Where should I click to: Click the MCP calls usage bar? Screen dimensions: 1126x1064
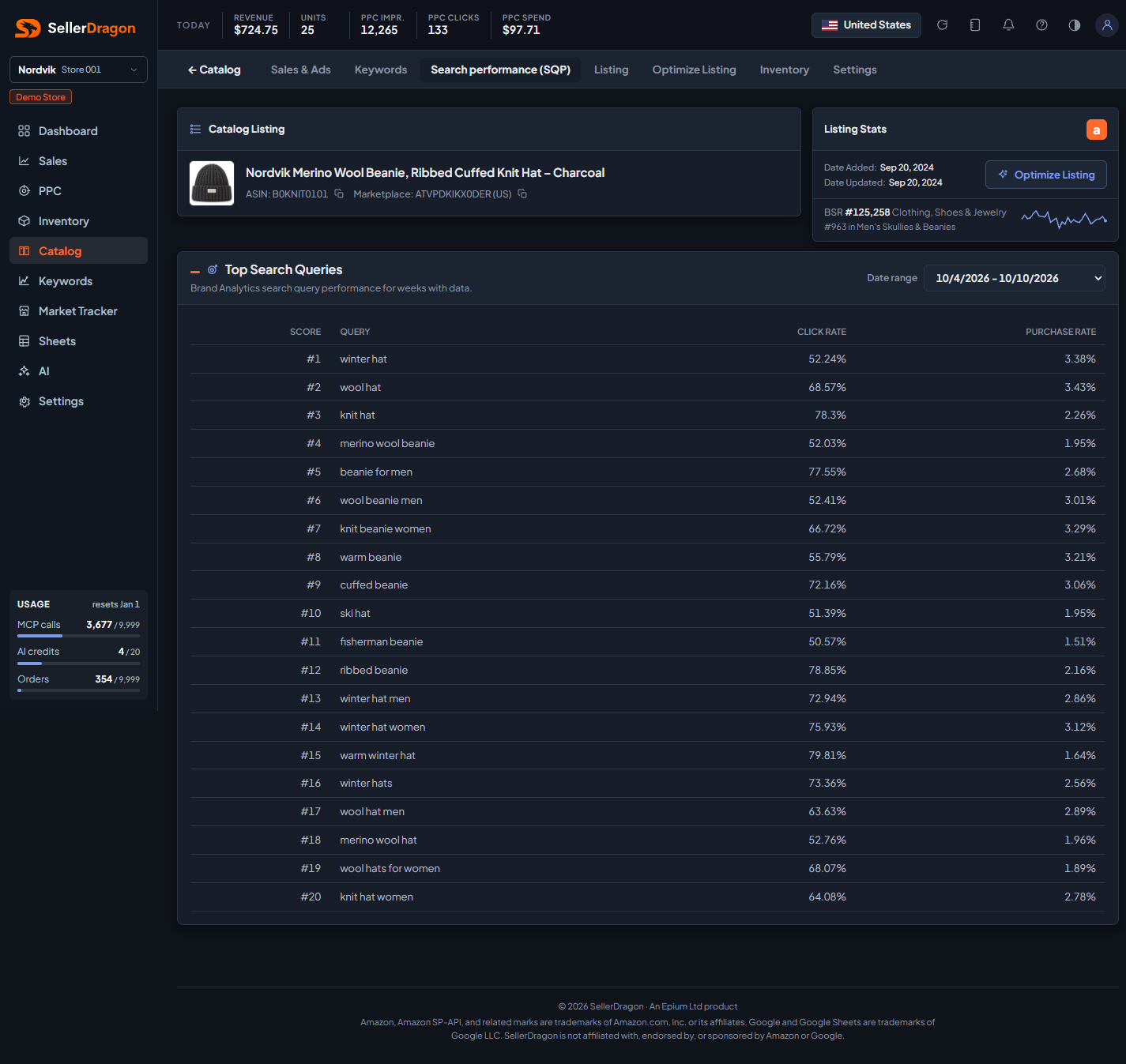tap(78, 636)
